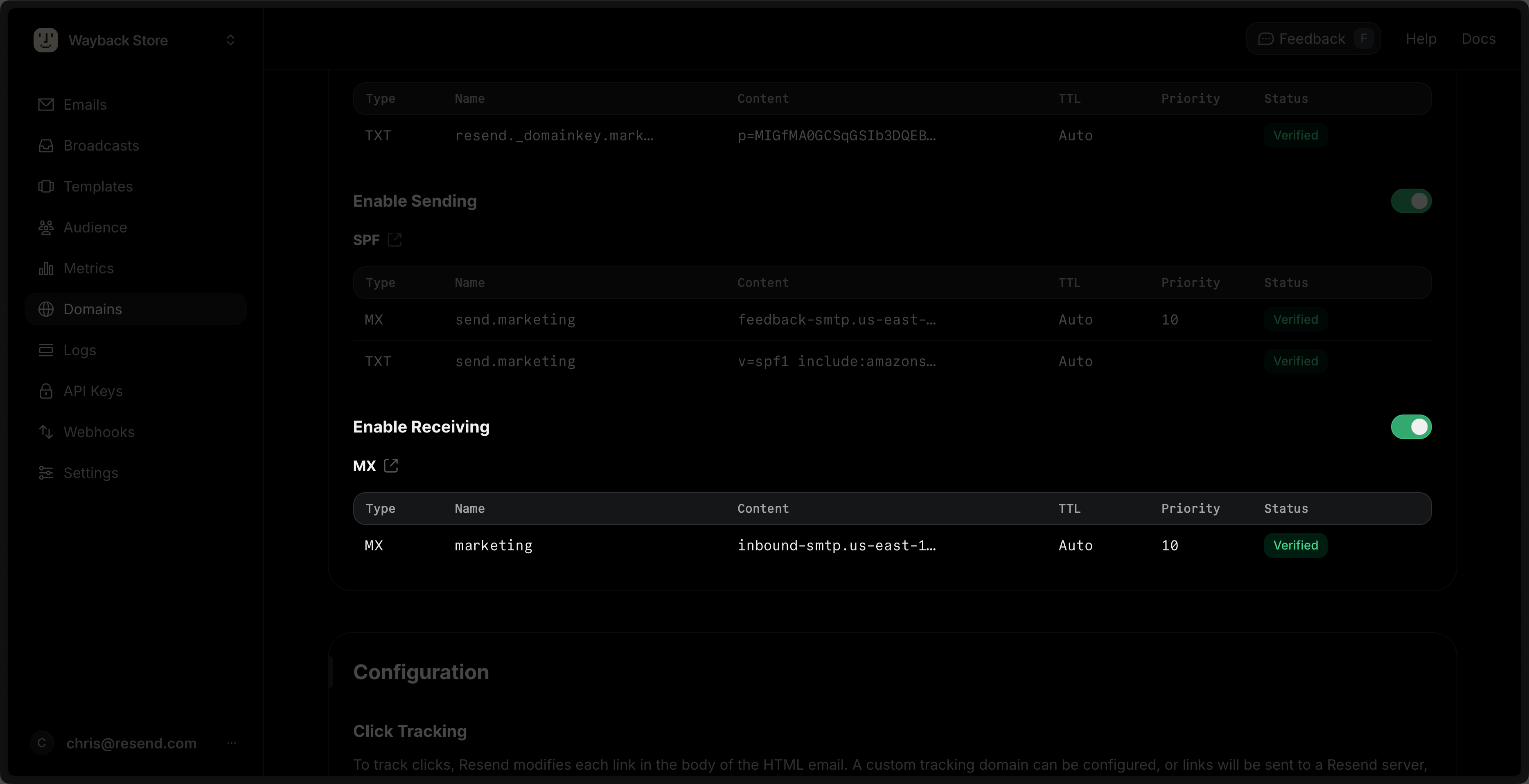Expand the Wayback Store team switcher chevron
The width and height of the screenshot is (1529, 784).
tap(230, 40)
